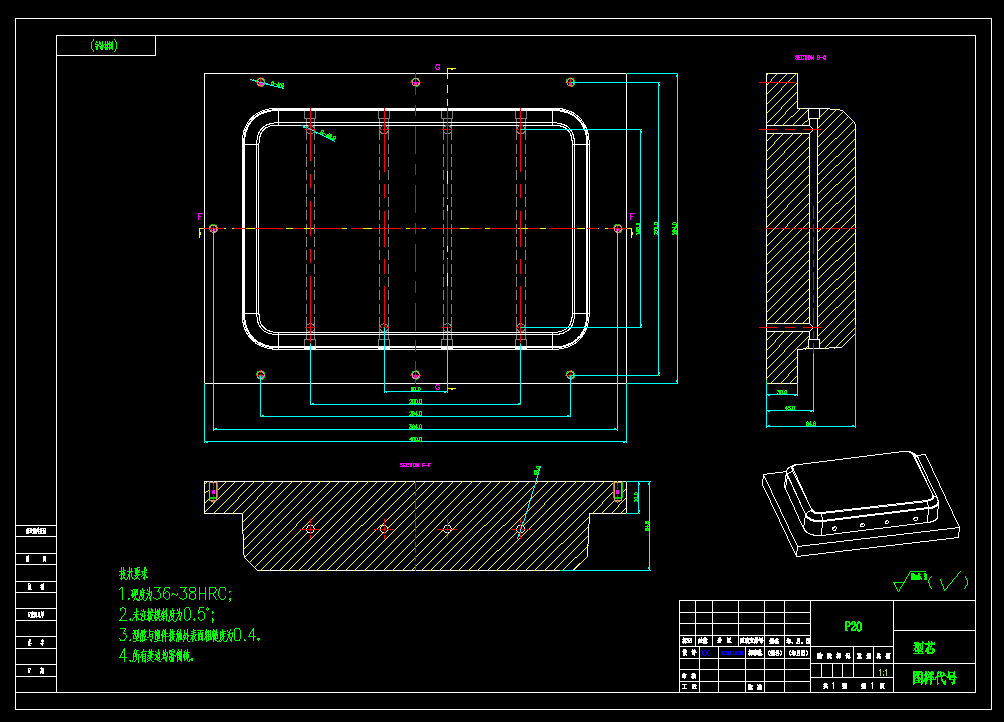This screenshot has height=722, width=1004.
Task: Click the F section marker at left of top view
Action: click(200, 217)
